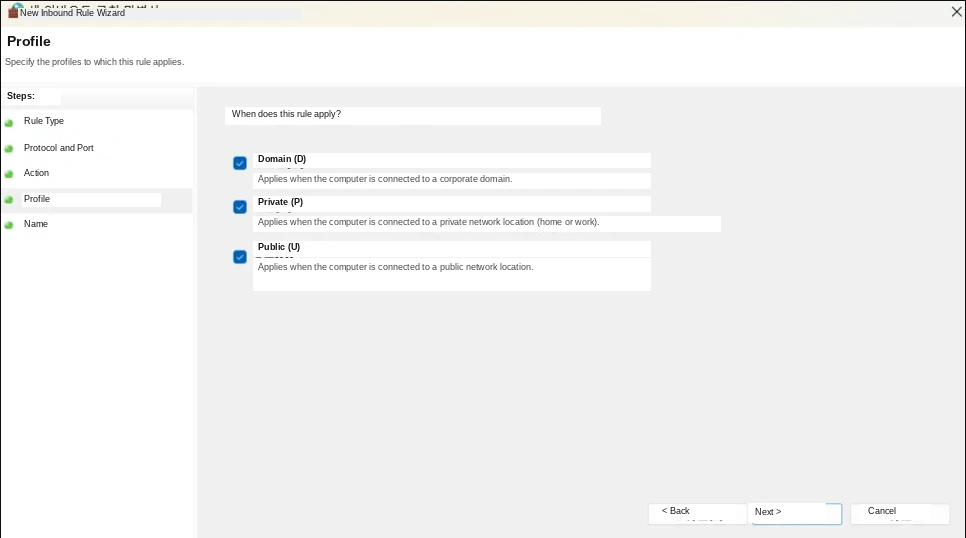Jump to the Name step

pyautogui.click(x=36, y=224)
